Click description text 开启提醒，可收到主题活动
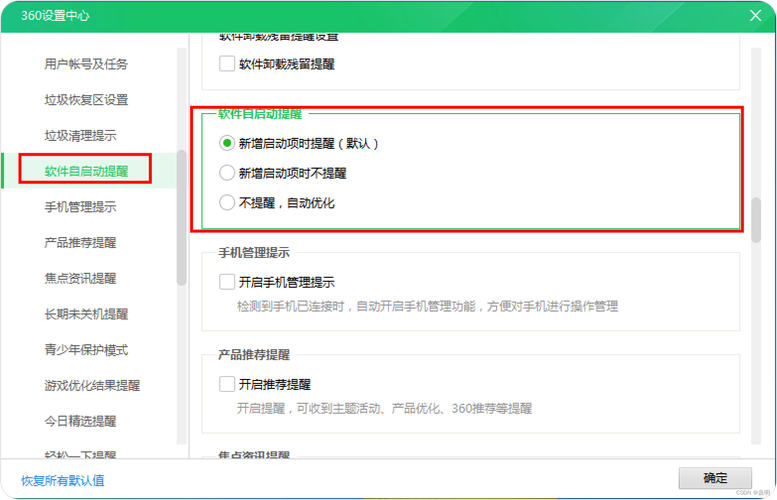The height and width of the screenshot is (500, 777). coord(384,409)
